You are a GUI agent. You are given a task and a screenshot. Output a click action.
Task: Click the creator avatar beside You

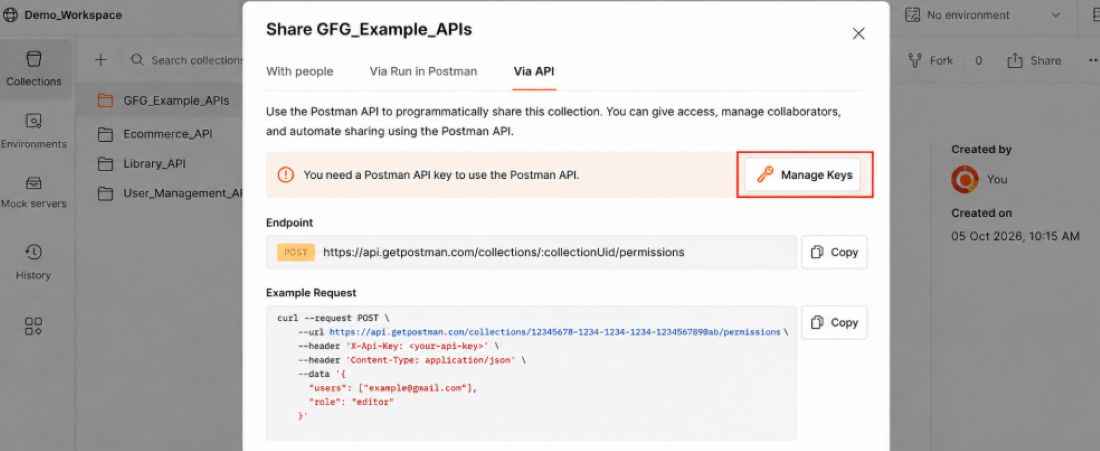point(965,180)
